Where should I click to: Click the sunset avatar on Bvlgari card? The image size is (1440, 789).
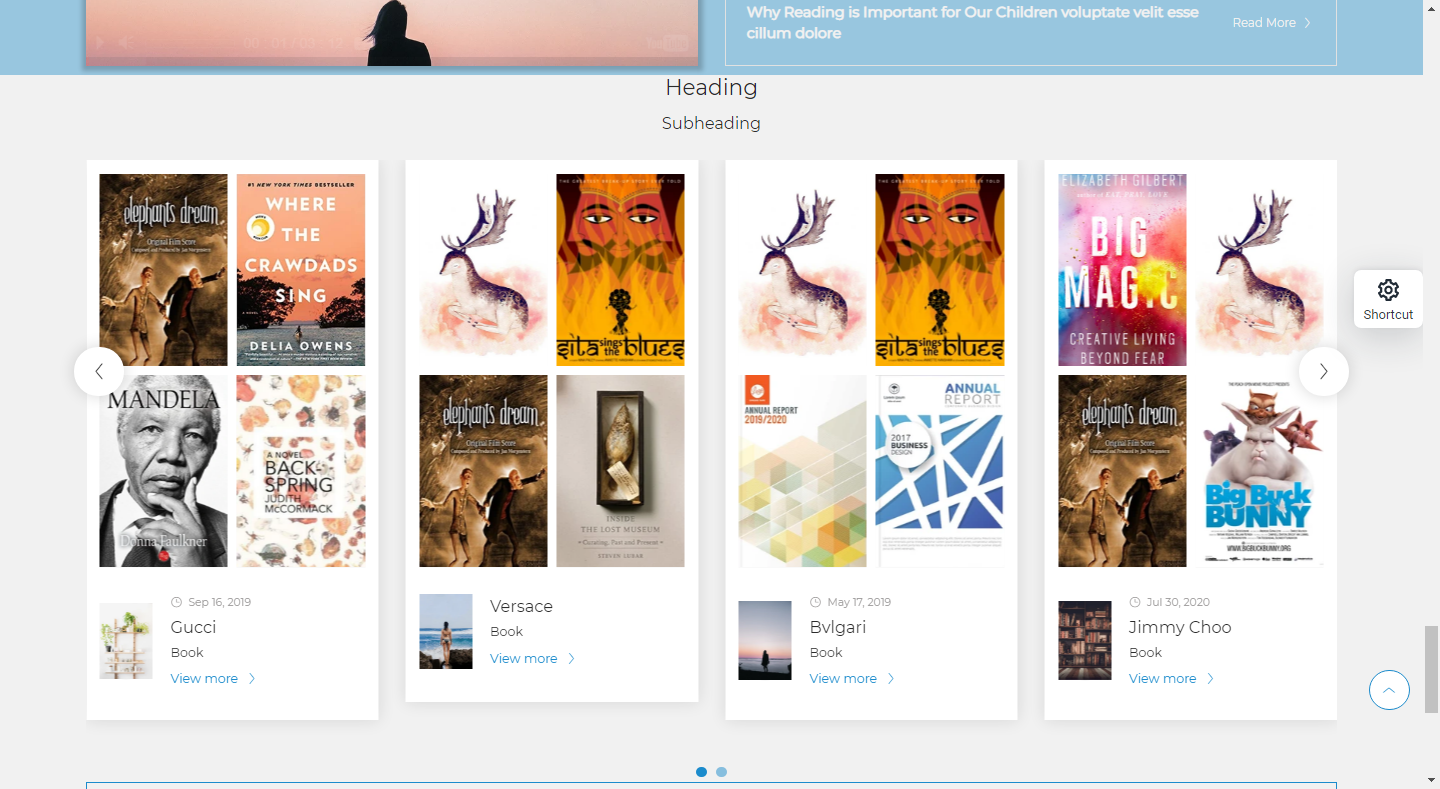point(765,641)
